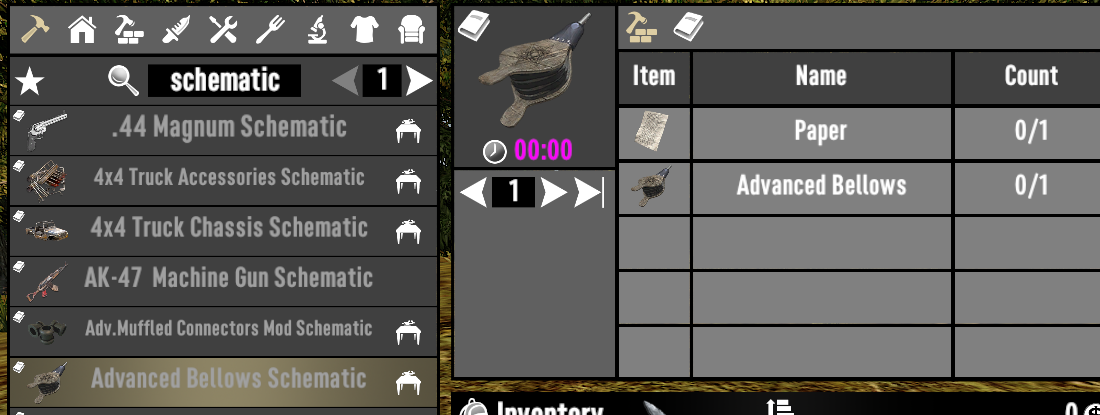The height and width of the screenshot is (415, 1100).
Task: Toggle the star favorites filter
Action: tap(29, 81)
